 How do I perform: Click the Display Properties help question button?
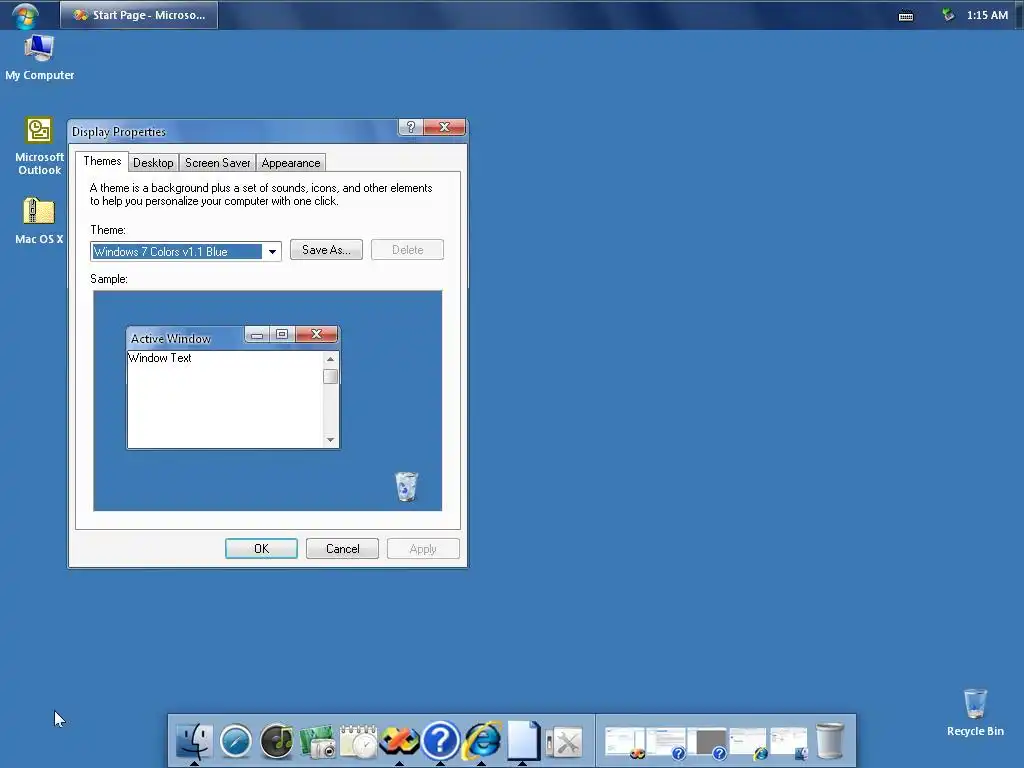(x=410, y=127)
